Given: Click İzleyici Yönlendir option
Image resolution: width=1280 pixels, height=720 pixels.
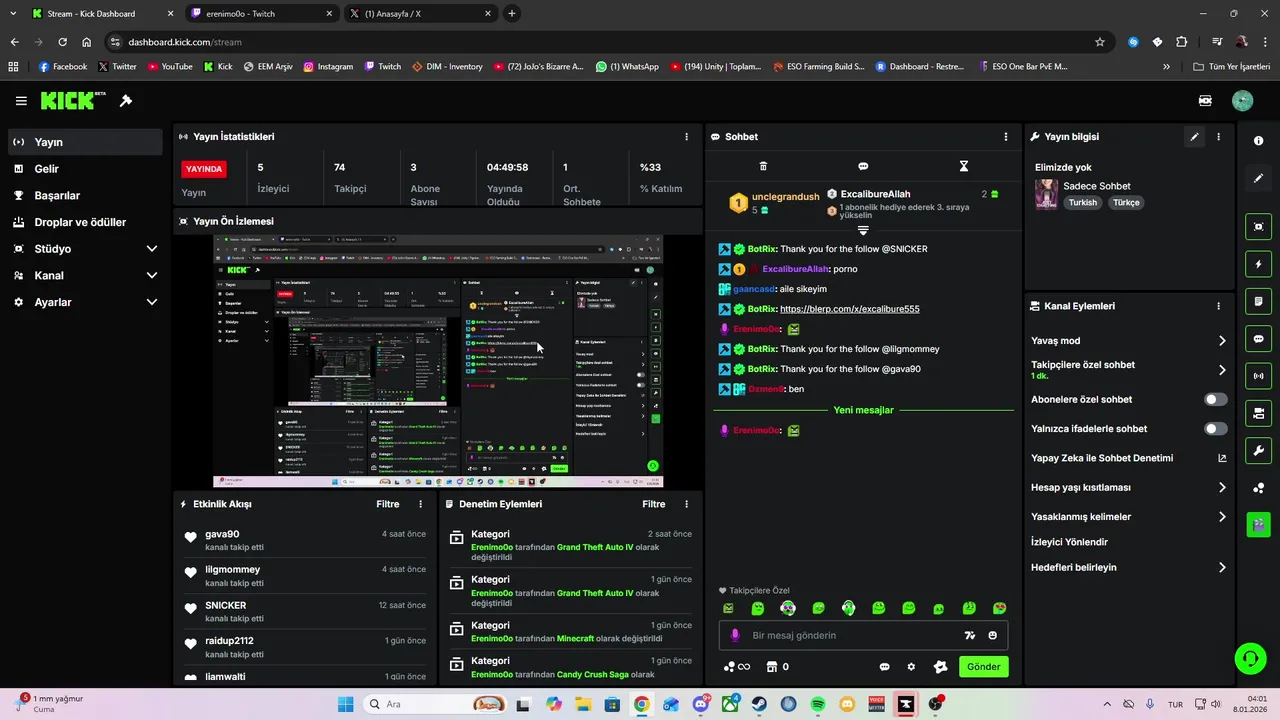Looking at the screenshot, I should pos(1069,542).
